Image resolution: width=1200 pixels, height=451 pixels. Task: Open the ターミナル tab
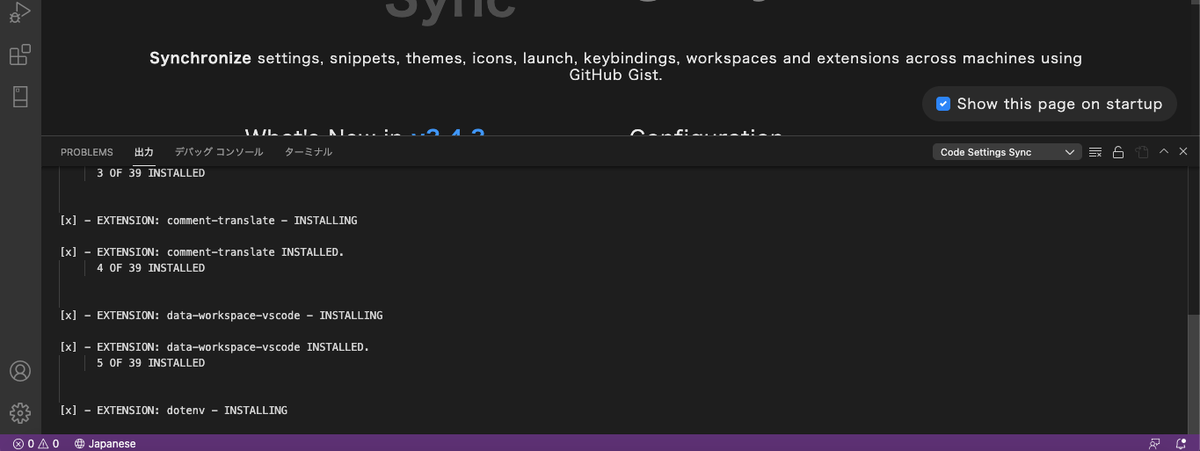(308, 152)
